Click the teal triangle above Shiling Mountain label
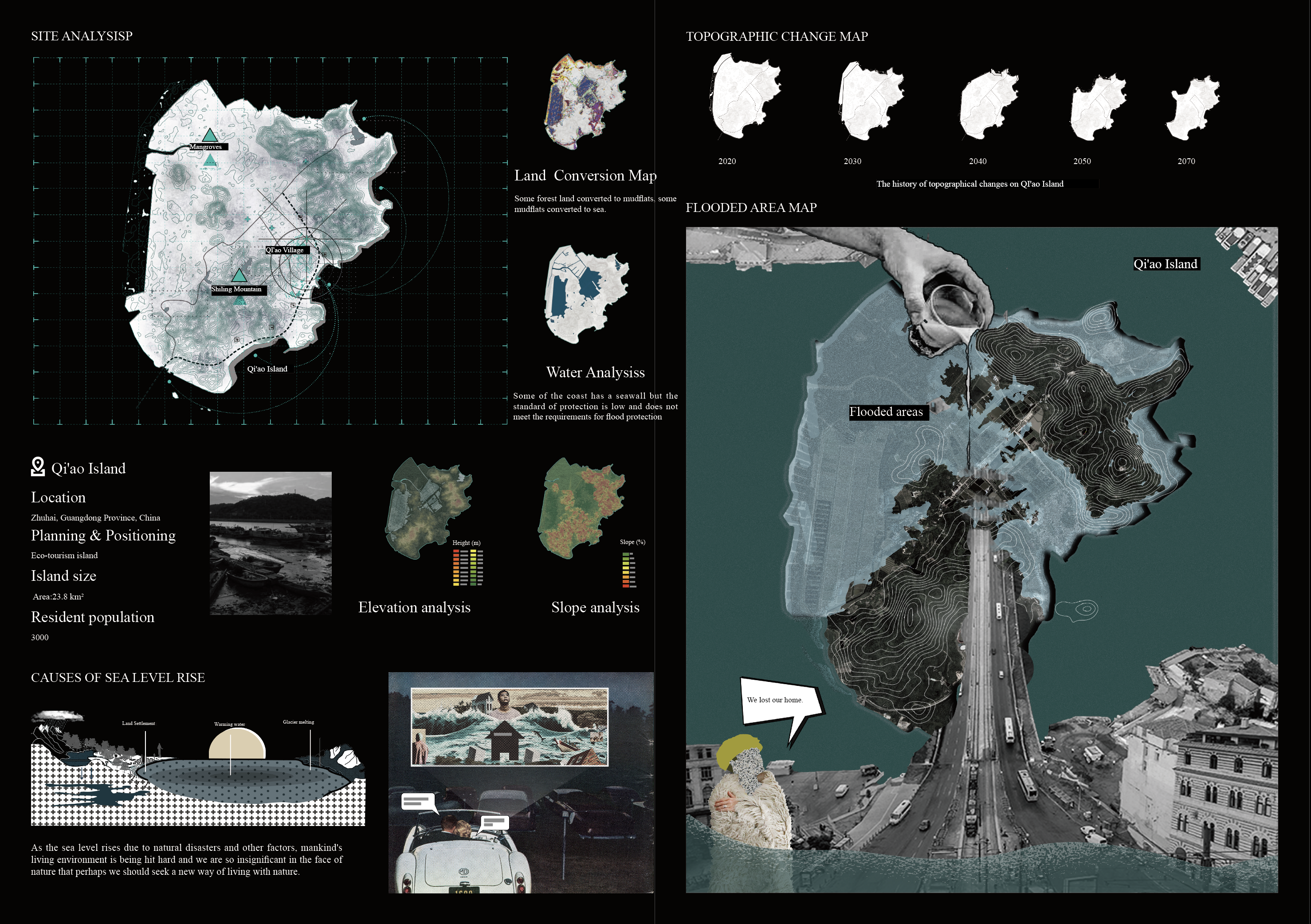The height and width of the screenshot is (924, 1311). (x=239, y=276)
